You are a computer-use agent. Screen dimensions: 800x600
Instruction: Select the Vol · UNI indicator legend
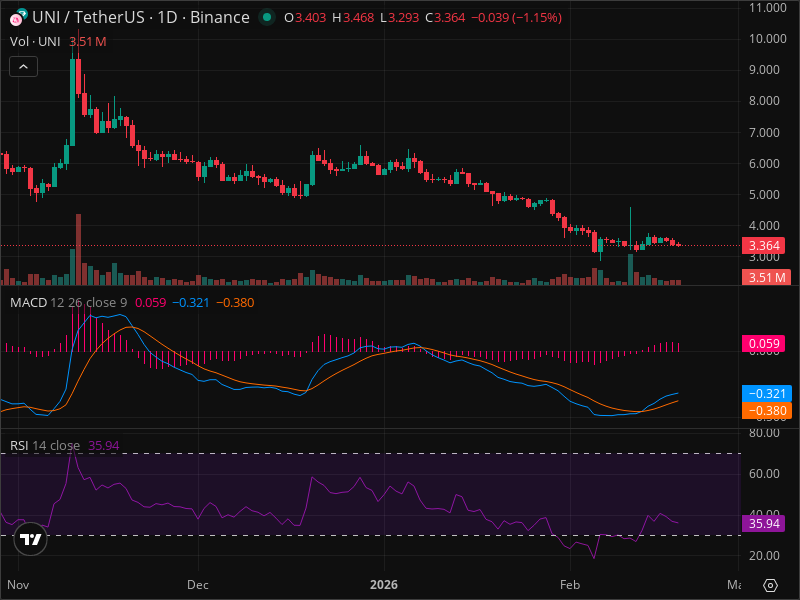pyautogui.click(x=35, y=41)
